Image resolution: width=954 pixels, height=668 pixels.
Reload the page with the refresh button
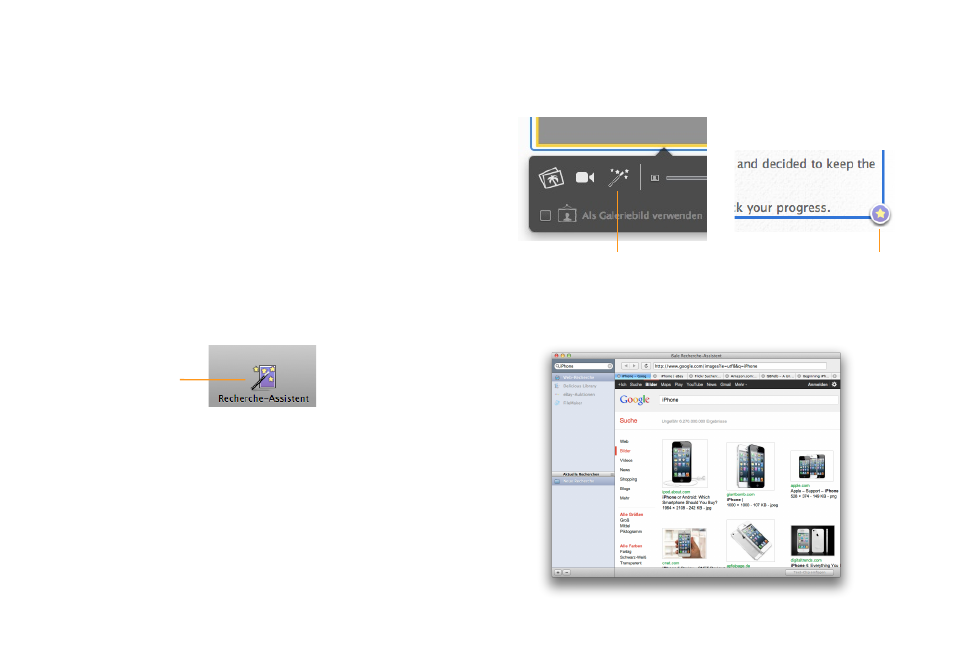pos(646,366)
